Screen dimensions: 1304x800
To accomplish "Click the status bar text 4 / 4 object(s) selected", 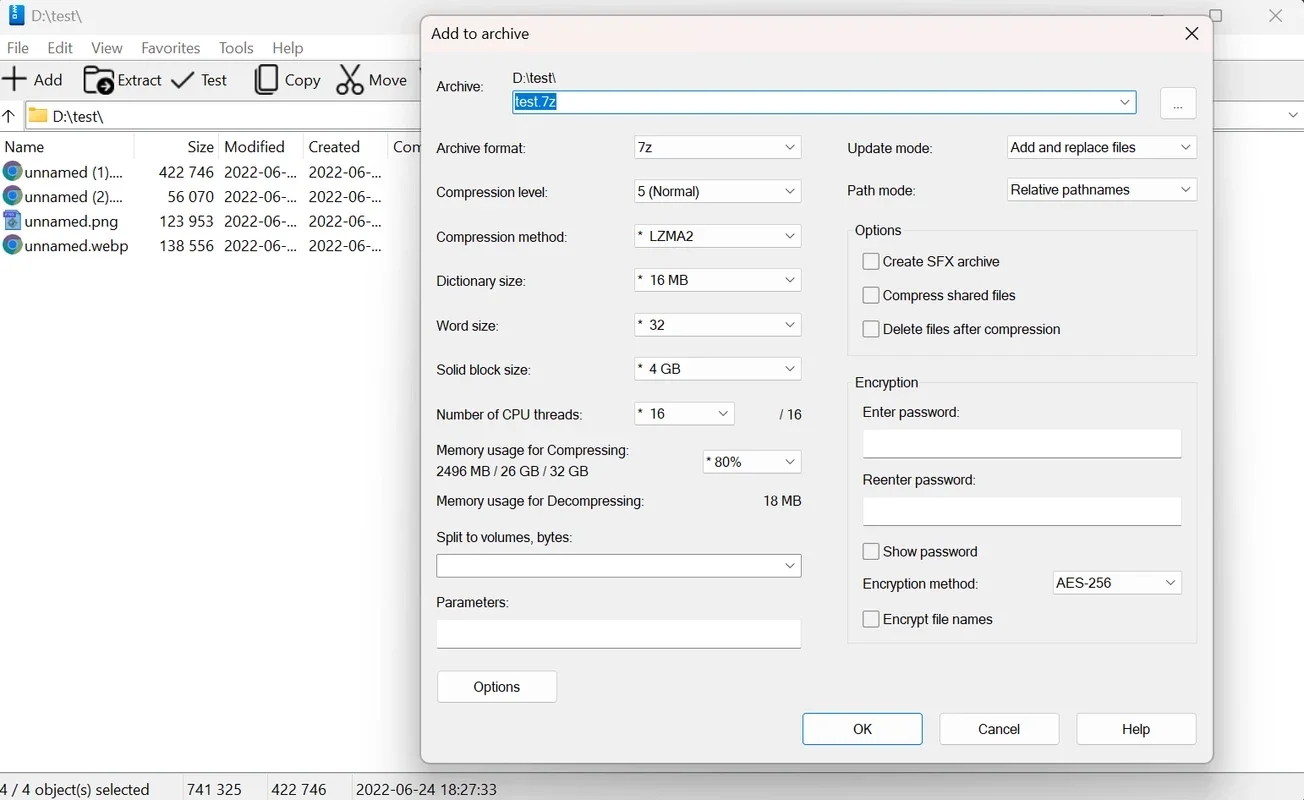I will [76, 789].
